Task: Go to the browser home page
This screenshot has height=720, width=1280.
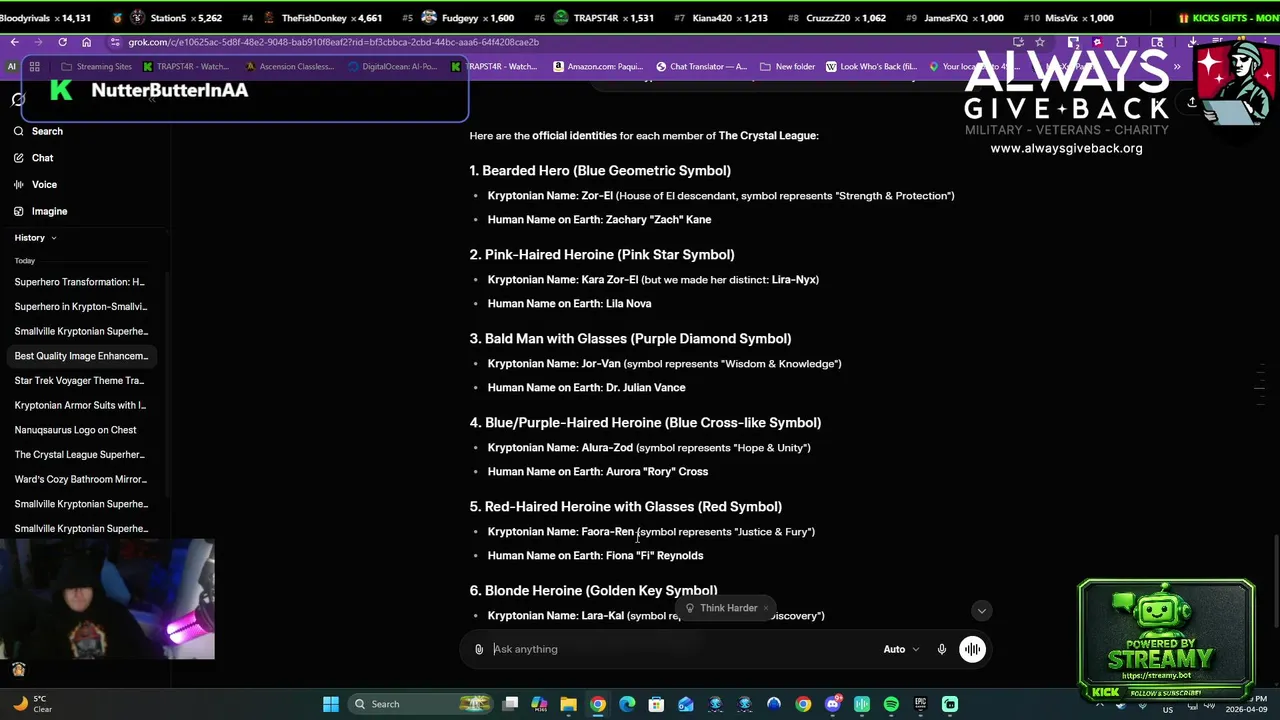Action: 86,42
